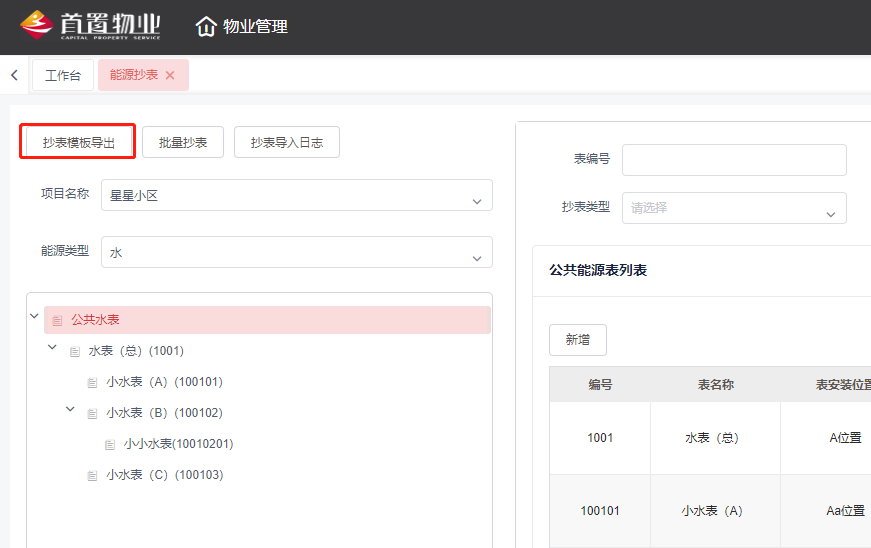
Task: Close the 能源抄表 tab
Action: [170, 75]
